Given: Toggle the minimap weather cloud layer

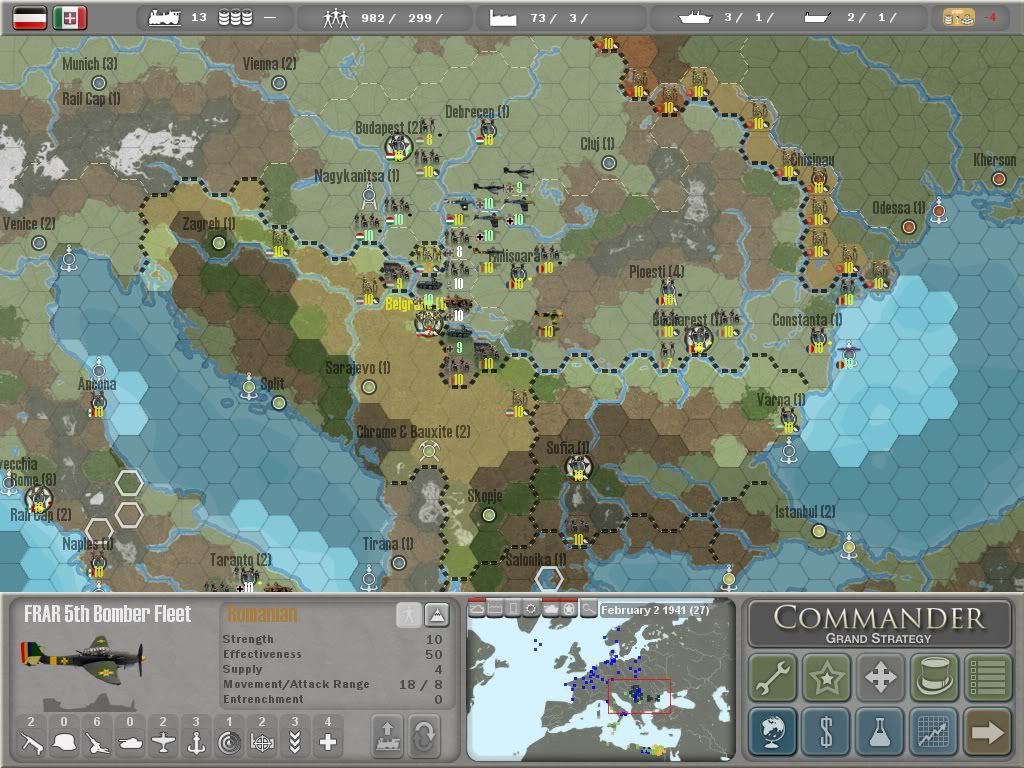Looking at the screenshot, I should (477, 609).
